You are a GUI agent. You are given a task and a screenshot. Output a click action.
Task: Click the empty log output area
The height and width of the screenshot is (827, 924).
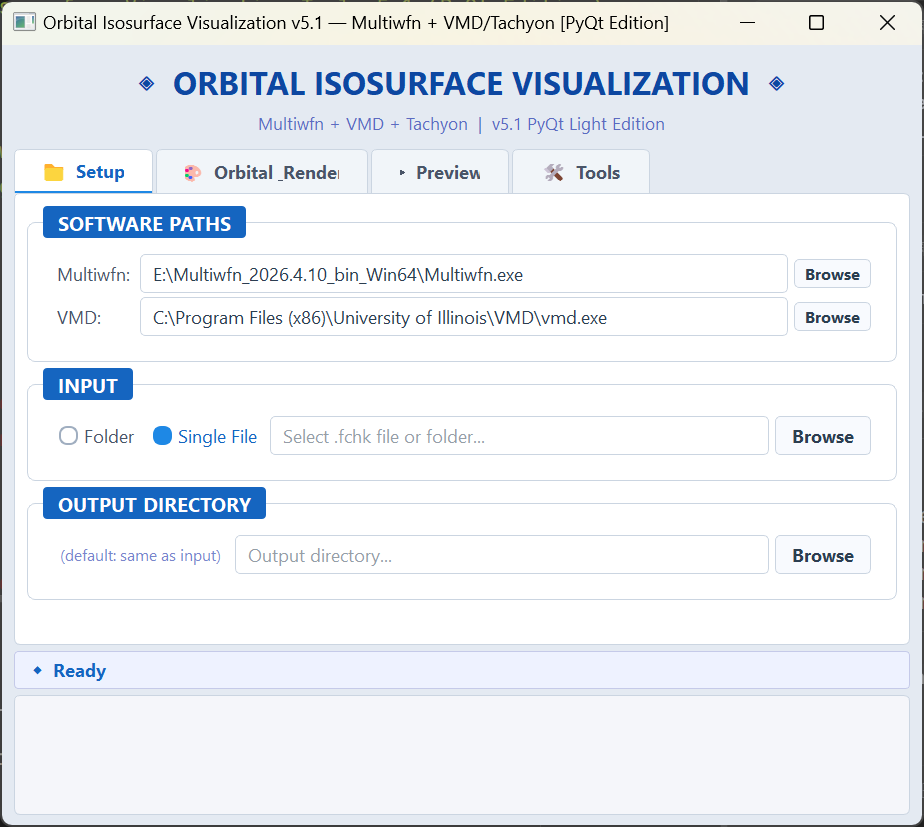pos(462,756)
